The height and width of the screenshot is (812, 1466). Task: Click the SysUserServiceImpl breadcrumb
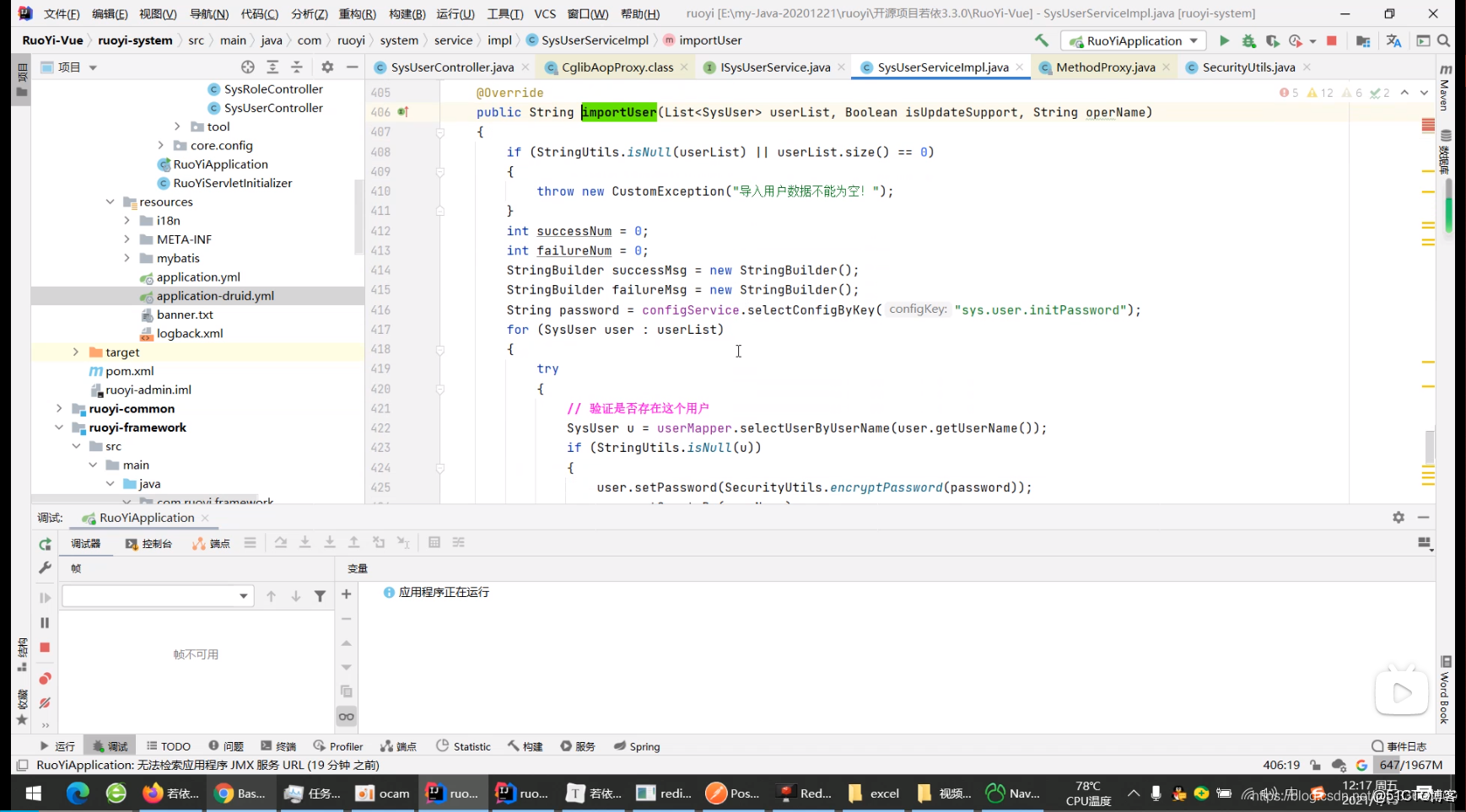coord(588,40)
